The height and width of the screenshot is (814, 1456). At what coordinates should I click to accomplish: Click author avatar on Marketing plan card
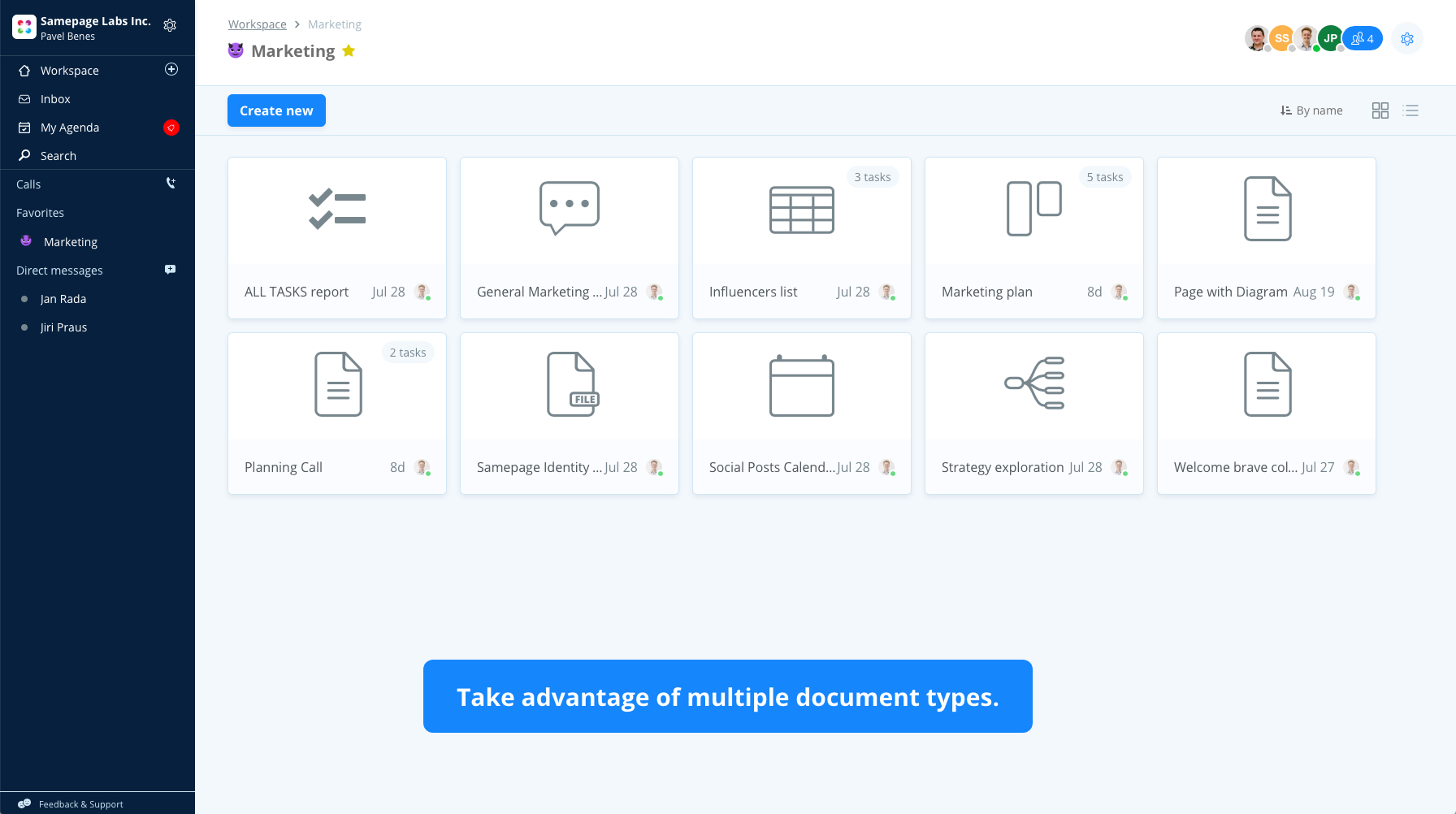click(x=1120, y=292)
